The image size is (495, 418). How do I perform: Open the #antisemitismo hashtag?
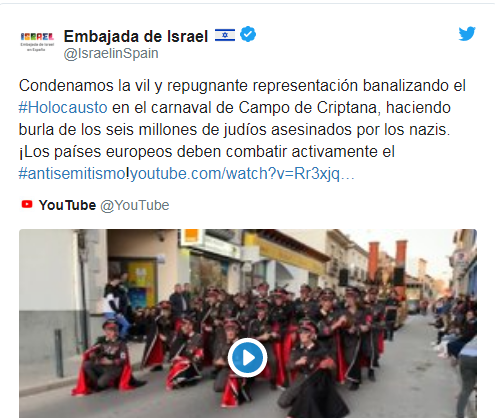pyautogui.click(x=72, y=174)
